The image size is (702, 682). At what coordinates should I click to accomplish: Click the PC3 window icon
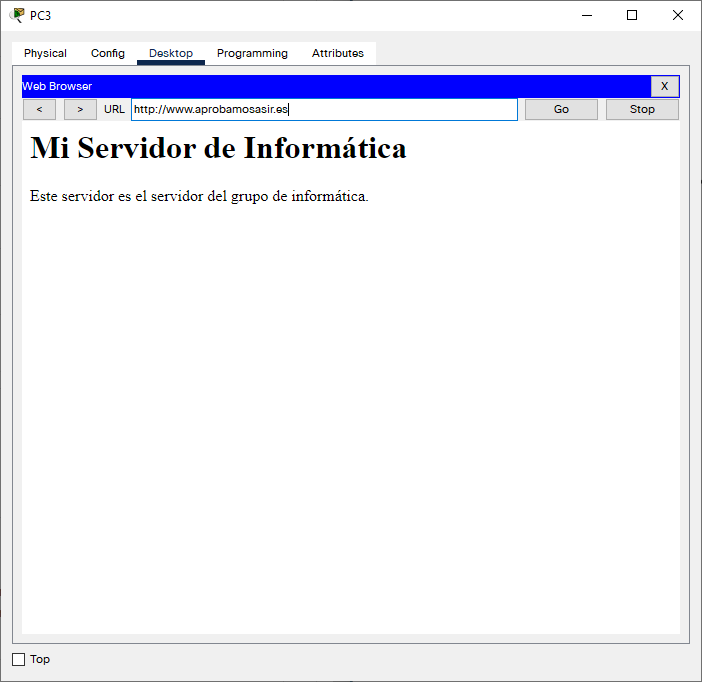[x=17, y=15]
